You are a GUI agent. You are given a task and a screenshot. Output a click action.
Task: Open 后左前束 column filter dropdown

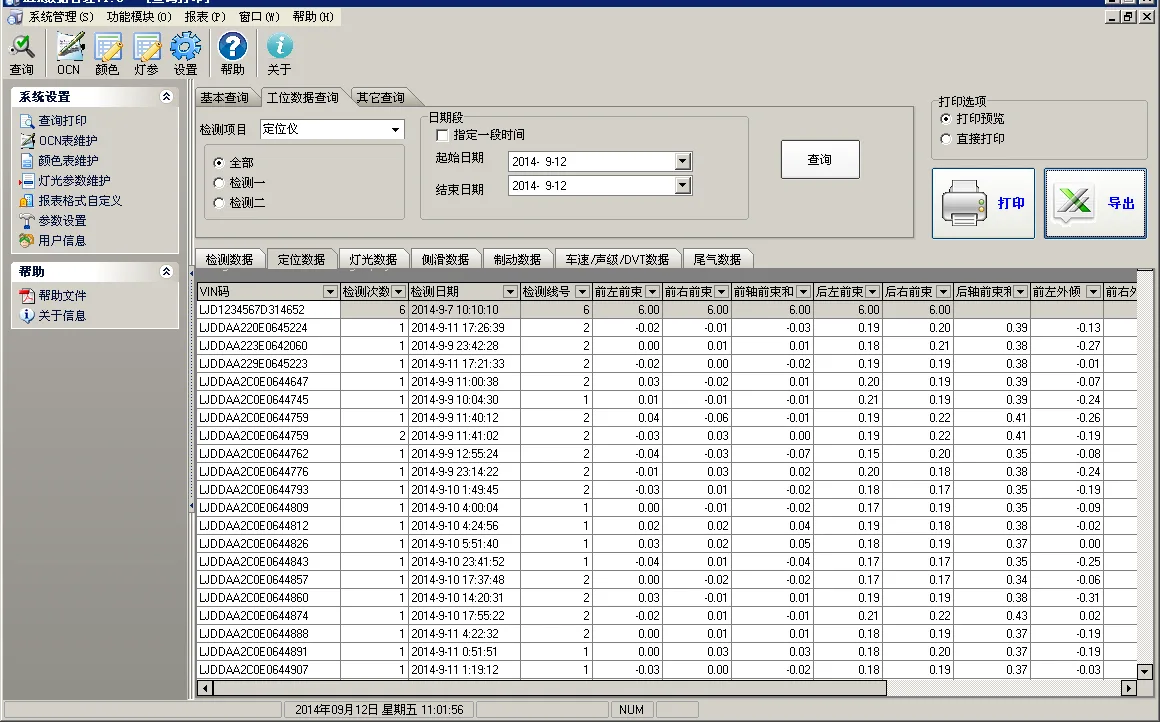(x=872, y=292)
